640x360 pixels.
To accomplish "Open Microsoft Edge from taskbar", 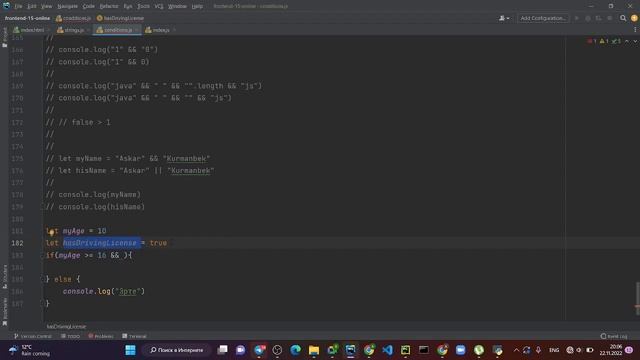I will 296,350.
